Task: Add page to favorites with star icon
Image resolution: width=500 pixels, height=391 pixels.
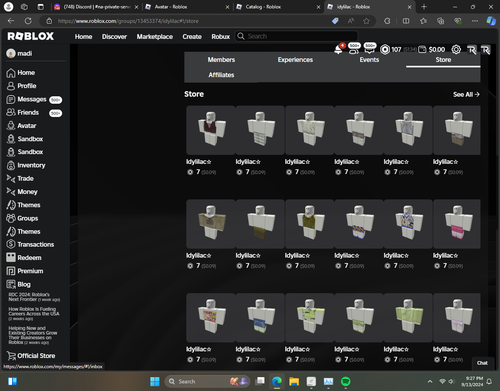Action: (x=366, y=21)
